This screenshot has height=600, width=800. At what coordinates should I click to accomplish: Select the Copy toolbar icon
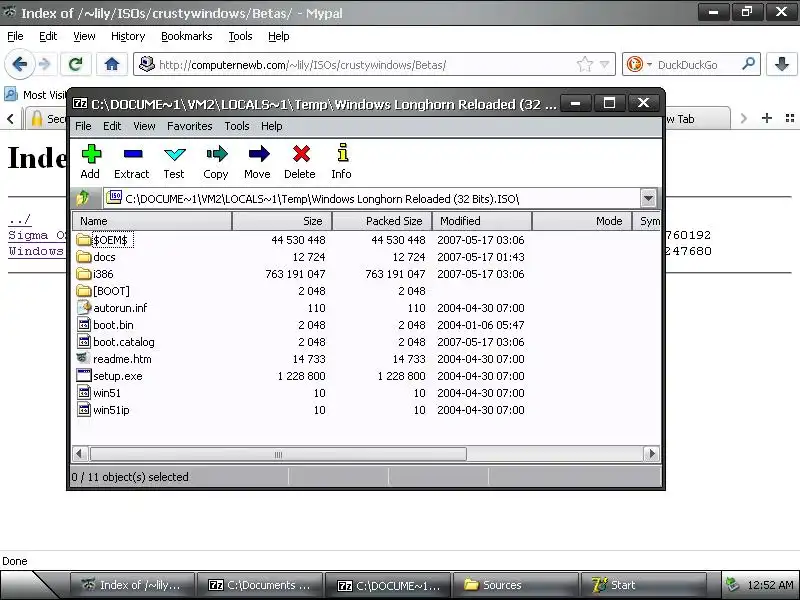click(216, 162)
